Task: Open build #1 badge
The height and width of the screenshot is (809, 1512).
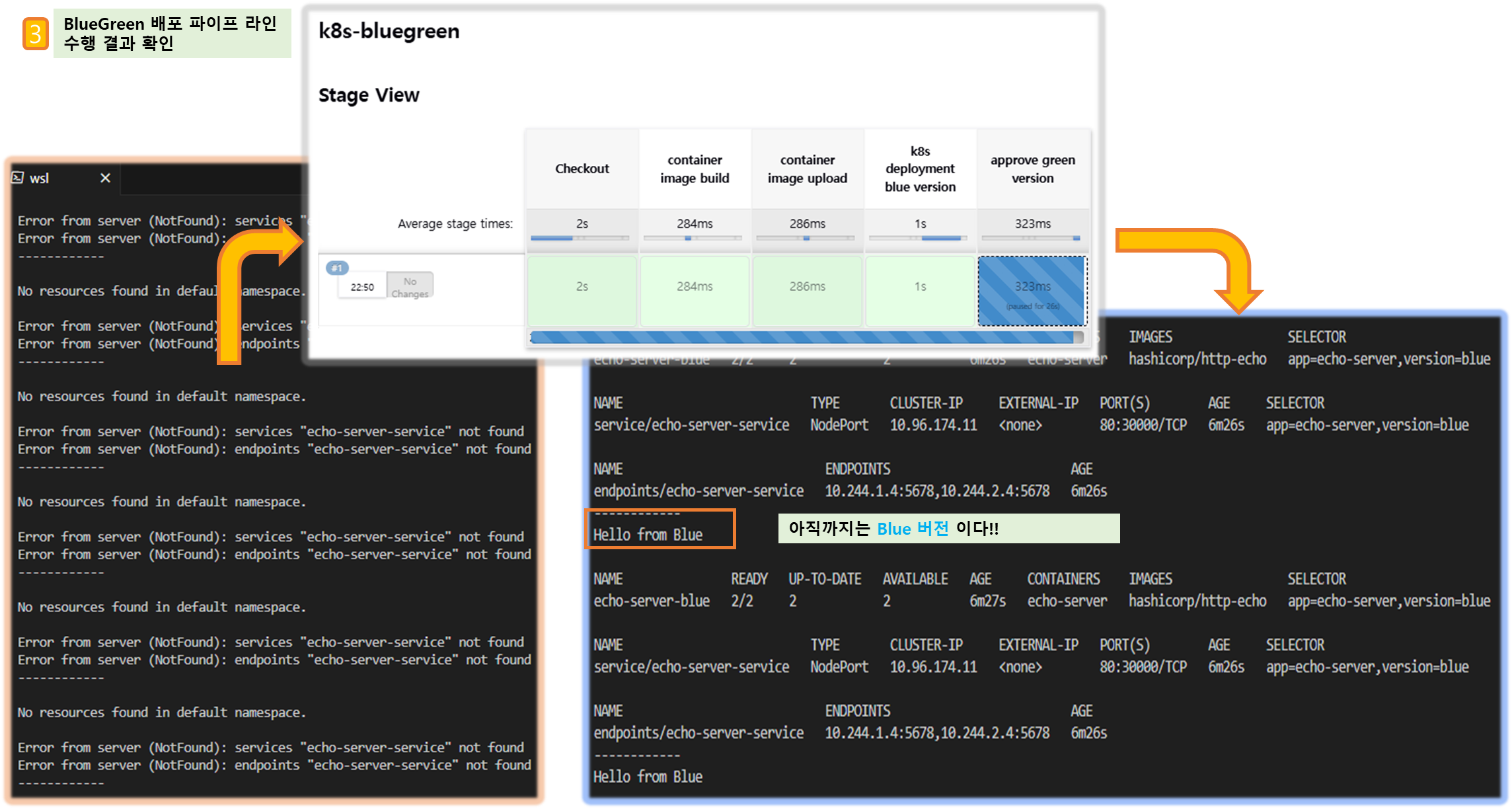Action: pos(337,268)
